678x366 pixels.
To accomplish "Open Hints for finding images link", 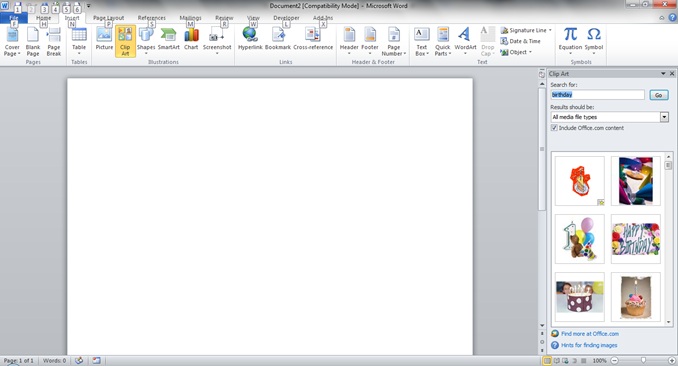I will pos(589,345).
